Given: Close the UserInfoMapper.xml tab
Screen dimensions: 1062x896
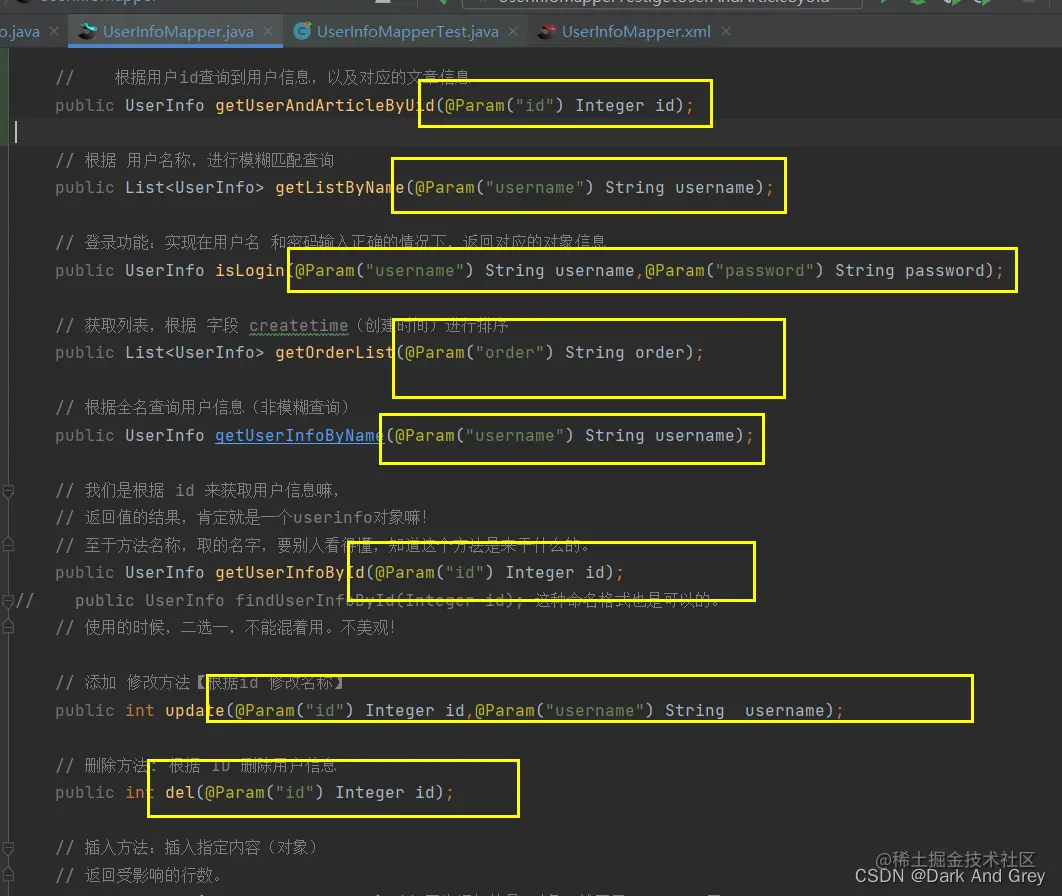Looking at the screenshot, I should 726,31.
